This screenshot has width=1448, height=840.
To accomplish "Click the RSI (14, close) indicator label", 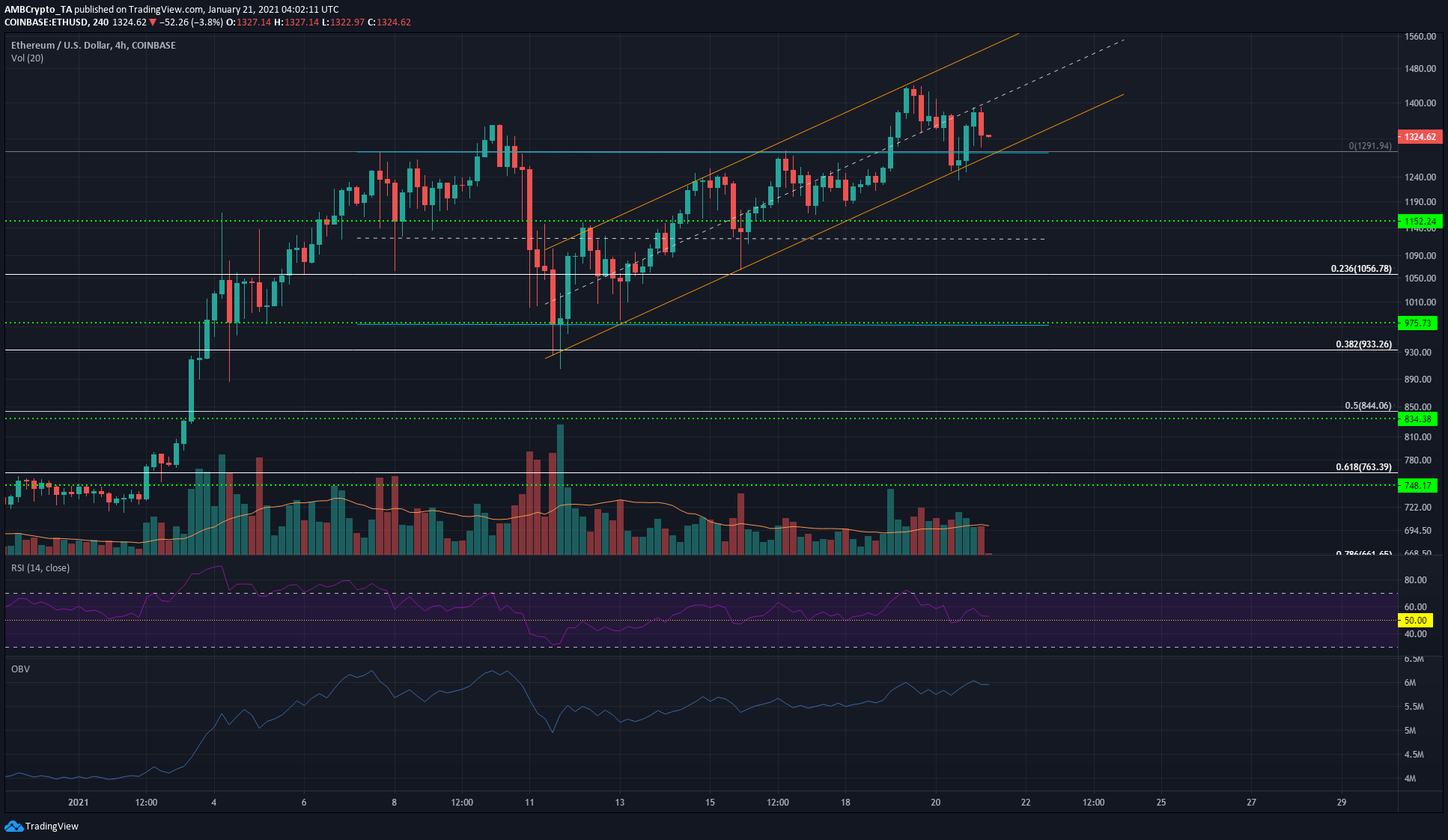I will [x=40, y=568].
